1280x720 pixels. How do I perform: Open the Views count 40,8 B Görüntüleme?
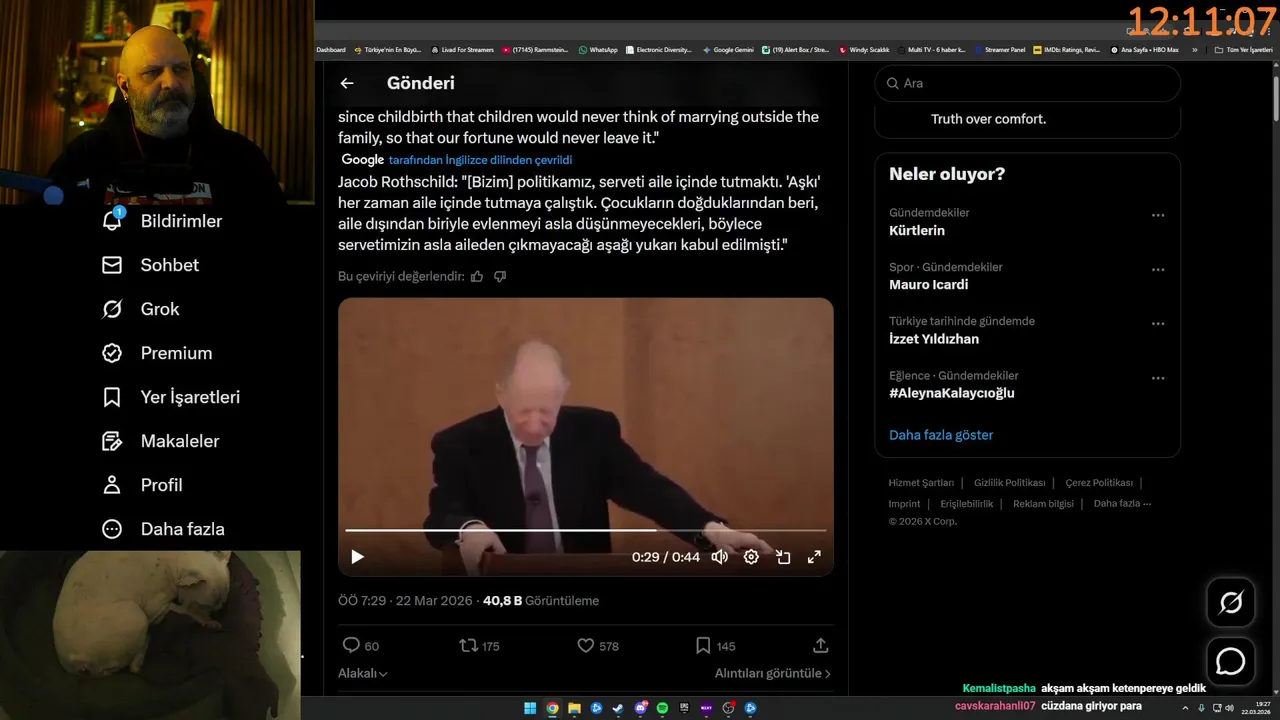pos(541,601)
